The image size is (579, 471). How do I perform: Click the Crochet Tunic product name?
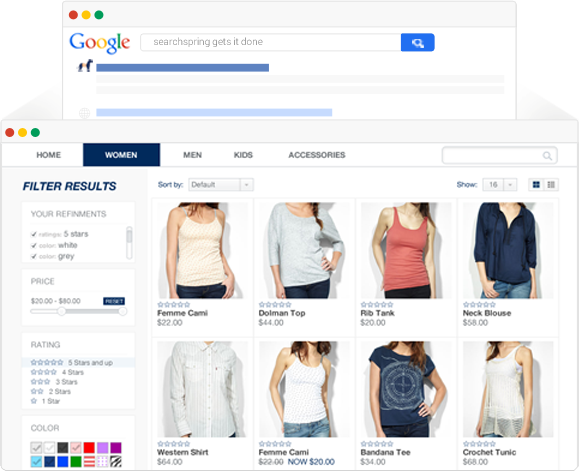click(489, 452)
